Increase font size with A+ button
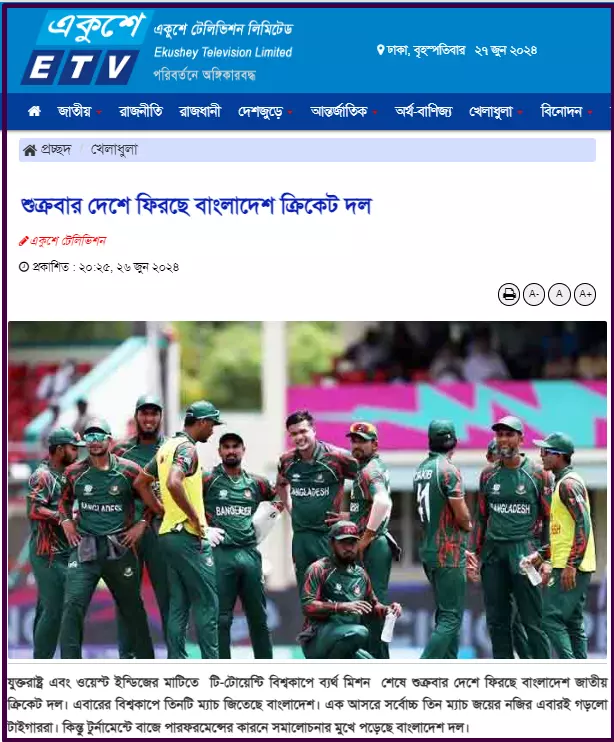This screenshot has width=614, height=742. click(585, 294)
